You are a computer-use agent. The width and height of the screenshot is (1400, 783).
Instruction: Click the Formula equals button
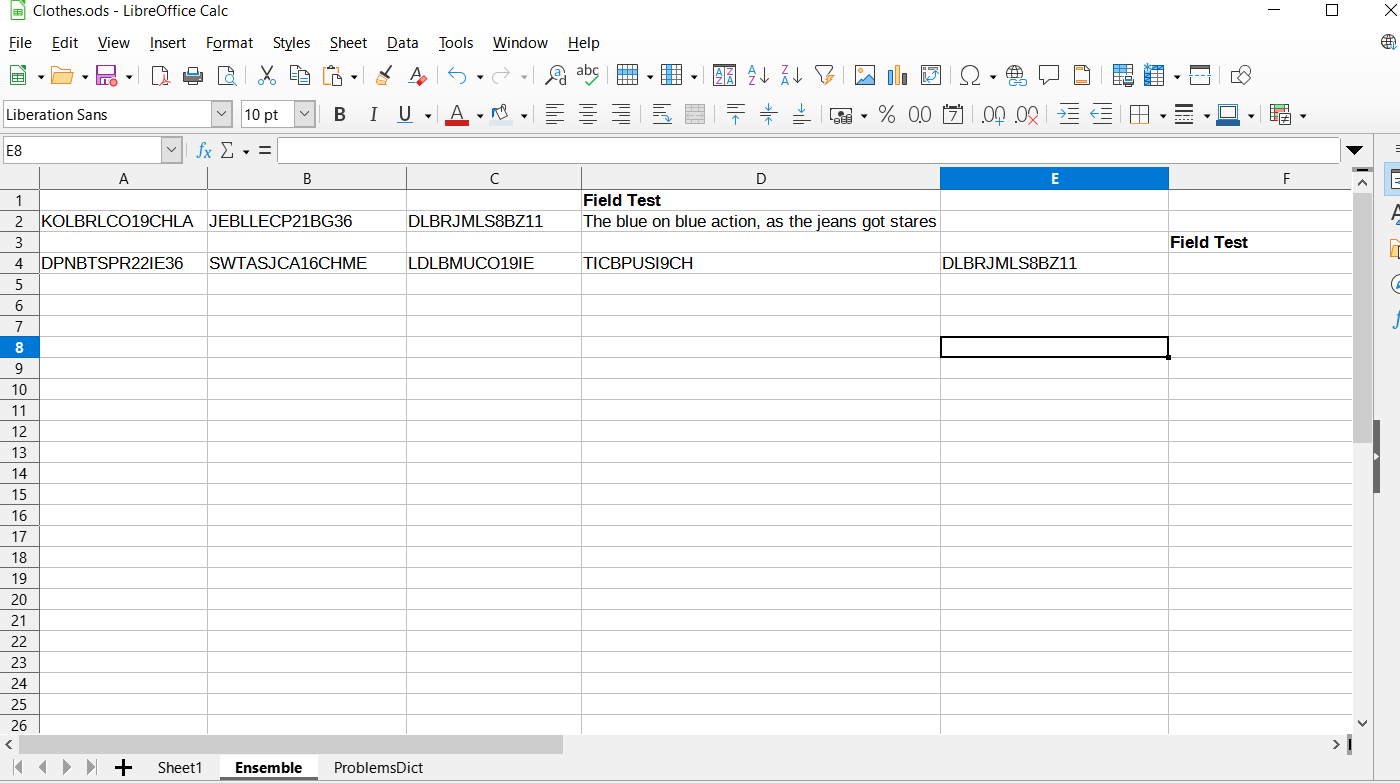[x=265, y=151]
